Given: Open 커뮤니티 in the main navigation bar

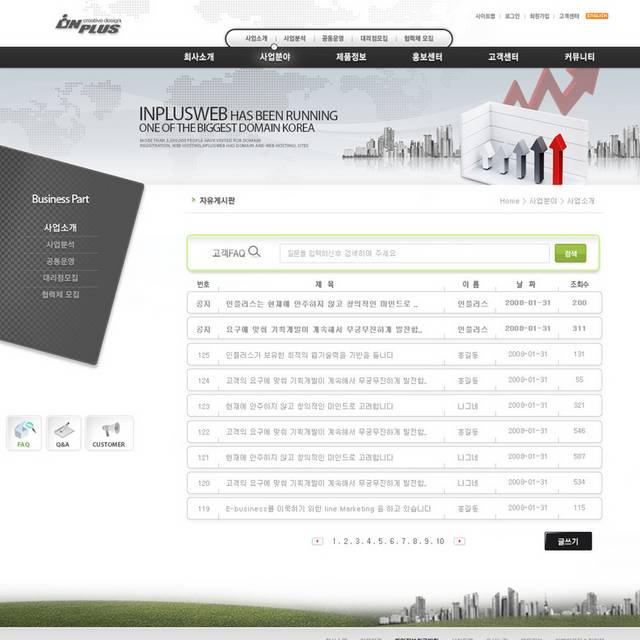Looking at the screenshot, I should [580, 57].
